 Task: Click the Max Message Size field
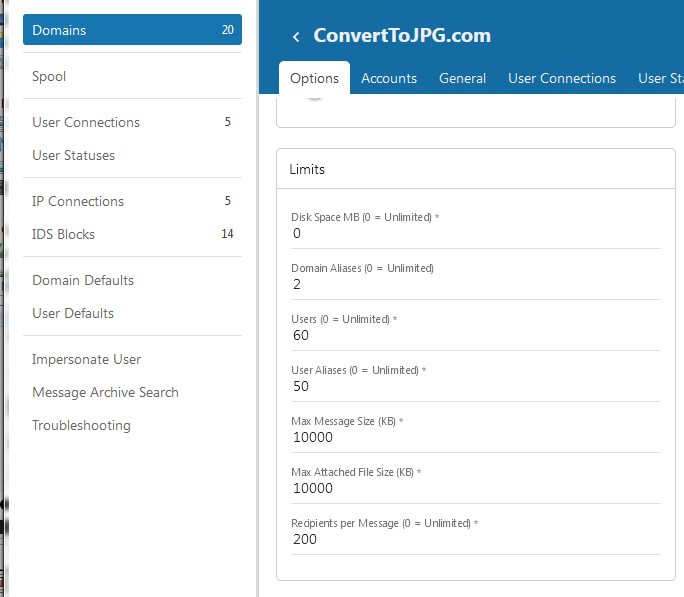475,438
